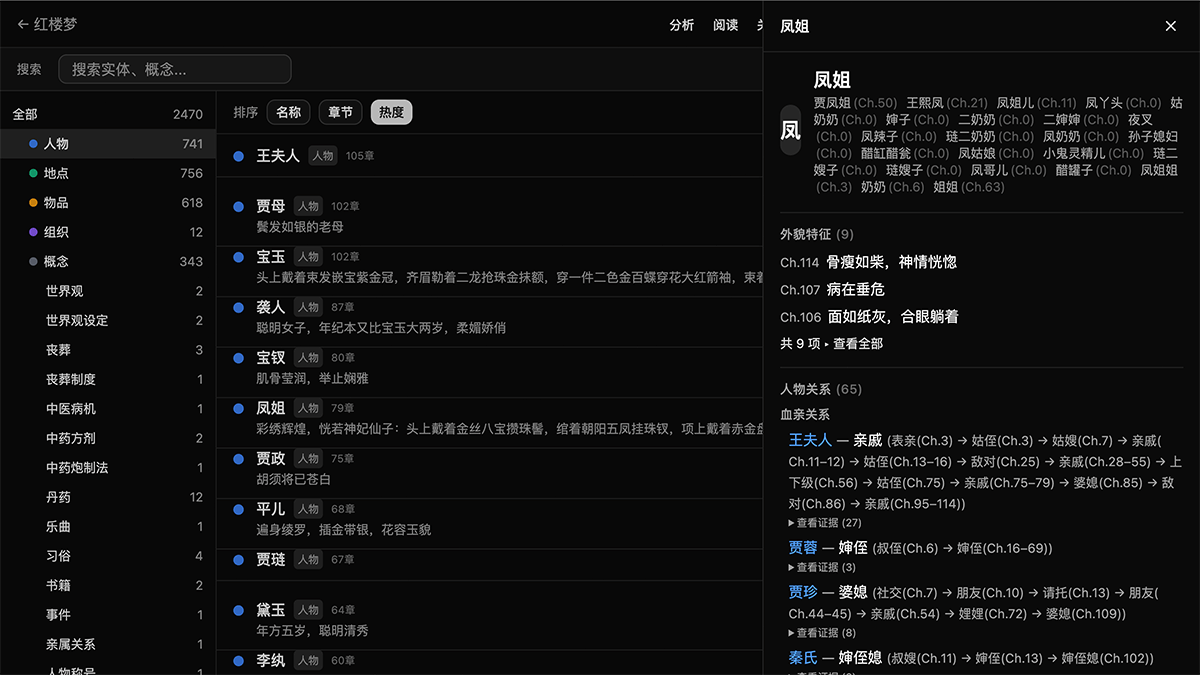This screenshot has height=675, width=1200.
Task: Click the back arrow beside 红楼梦
Action: [20, 24]
